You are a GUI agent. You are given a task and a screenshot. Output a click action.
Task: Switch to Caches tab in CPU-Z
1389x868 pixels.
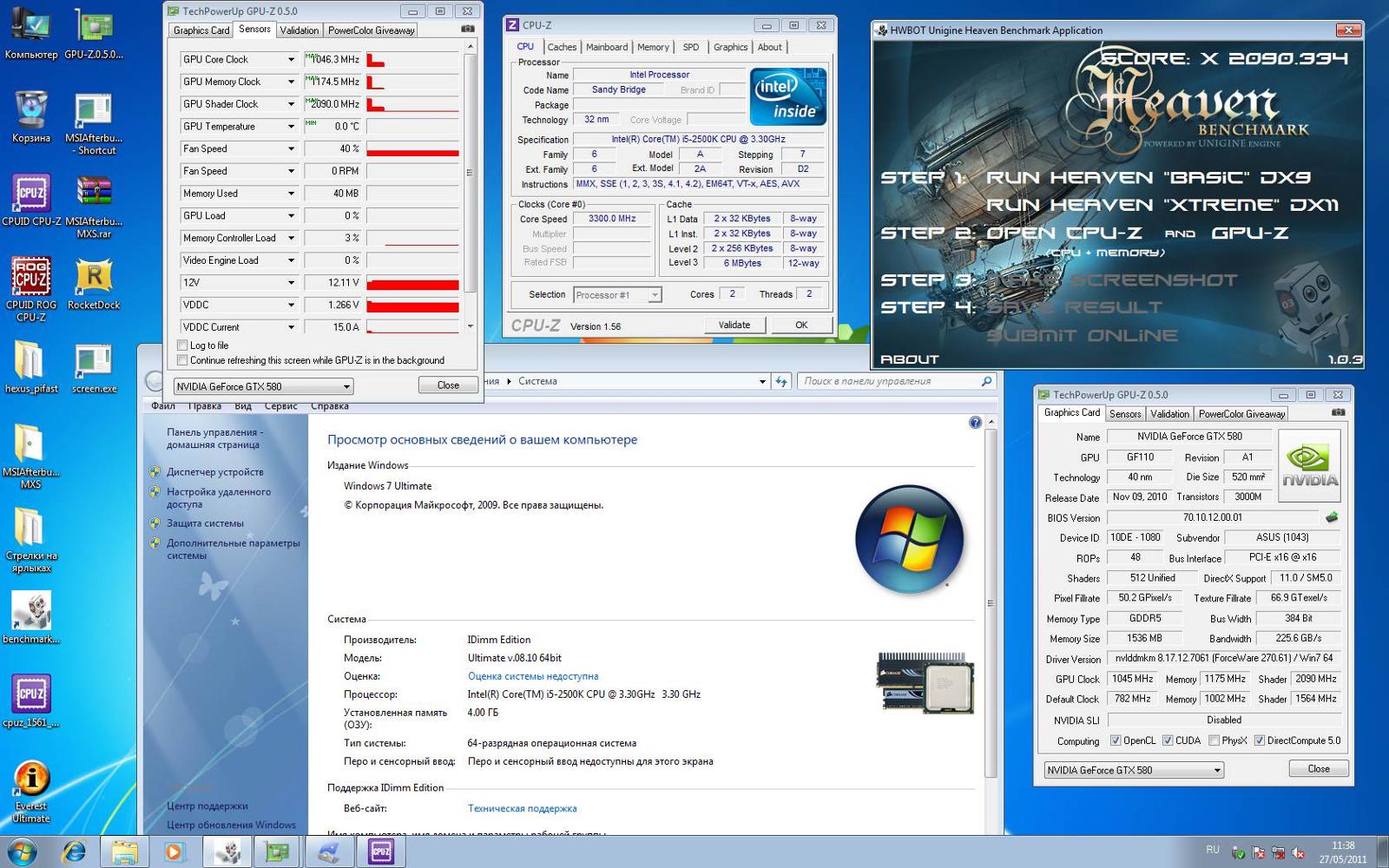click(x=562, y=47)
